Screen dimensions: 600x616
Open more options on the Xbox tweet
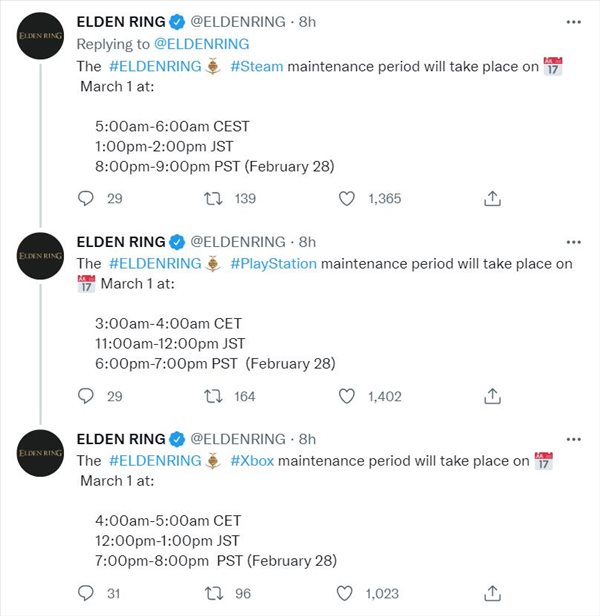pyautogui.click(x=574, y=439)
